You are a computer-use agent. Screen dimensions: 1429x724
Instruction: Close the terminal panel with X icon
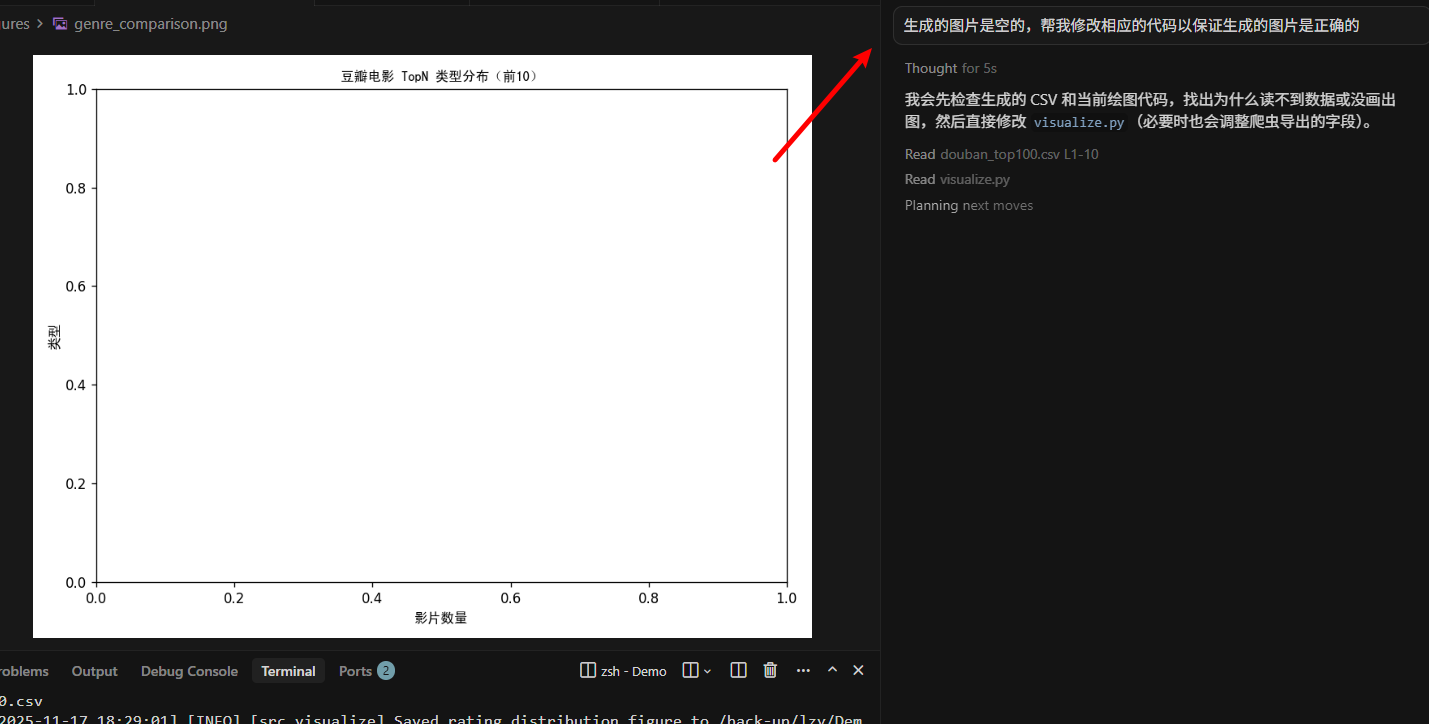(x=858, y=670)
